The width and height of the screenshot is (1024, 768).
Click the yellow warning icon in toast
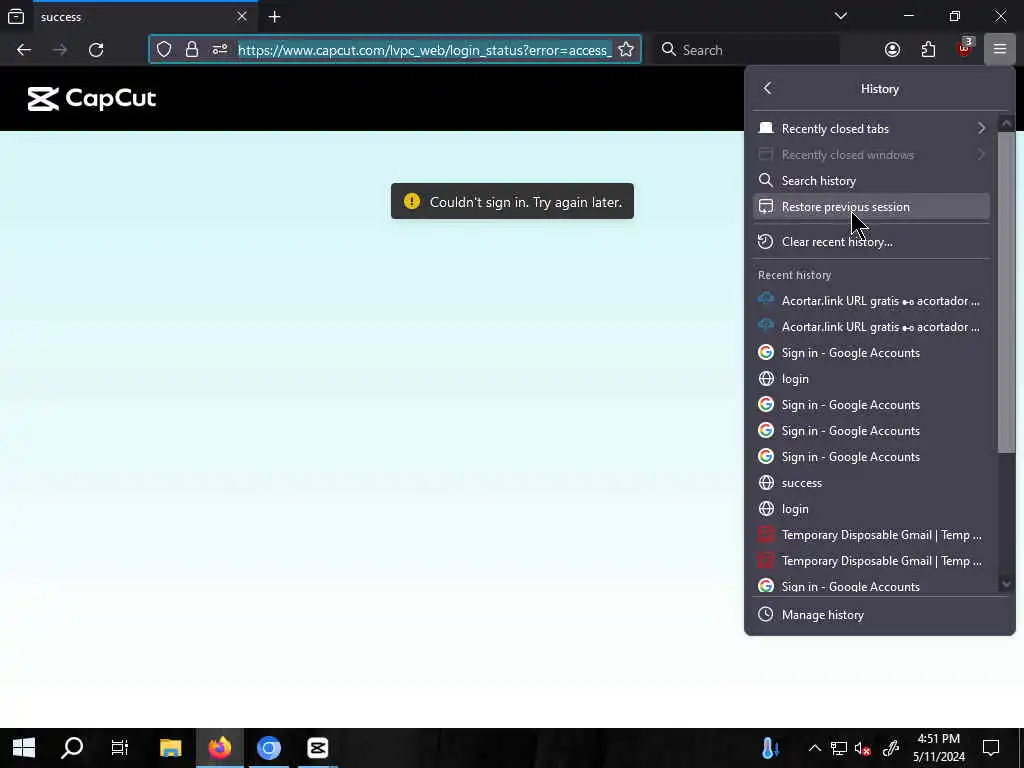[411, 201]
